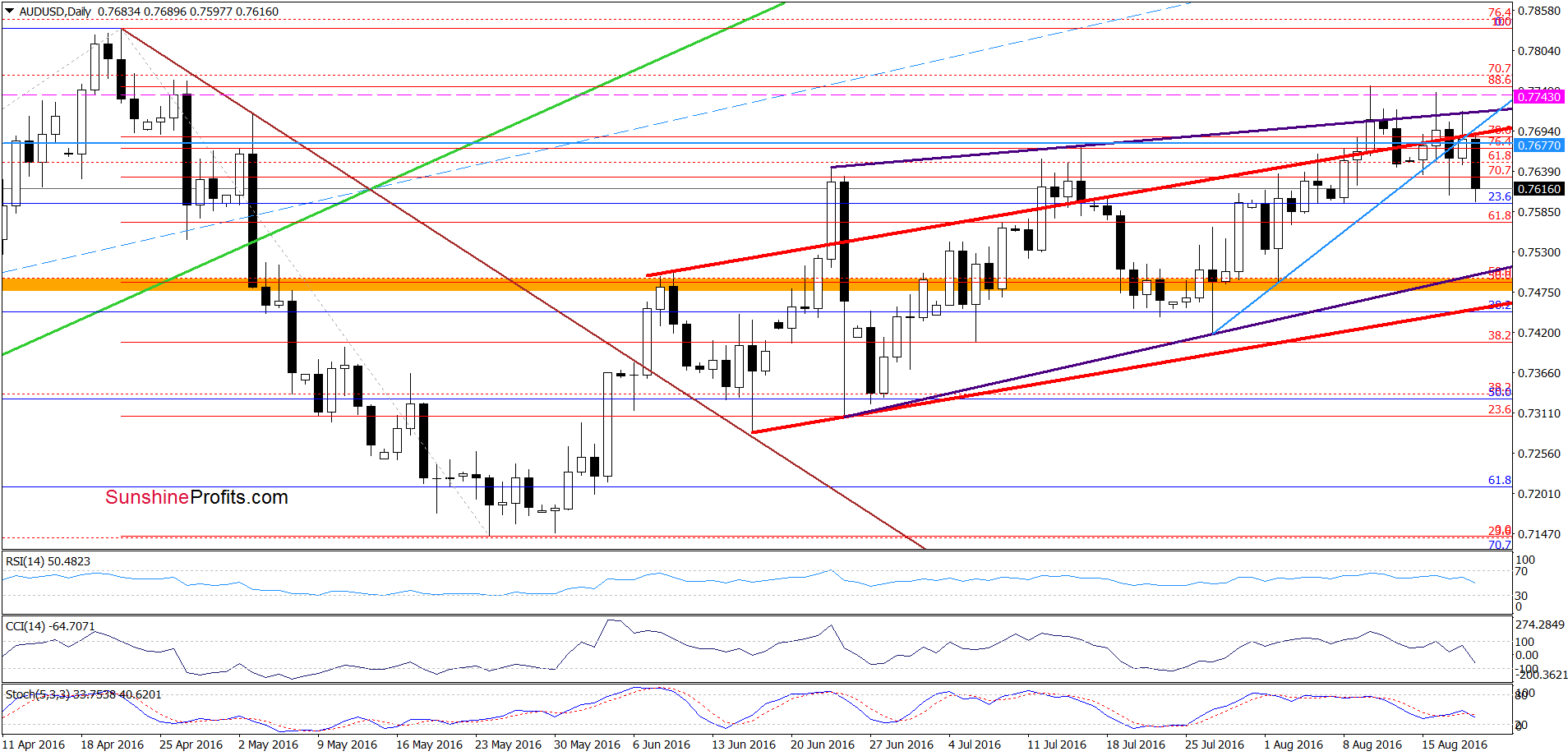Click the 15 Aug 2016 date label

click(x=1455, y=744)
